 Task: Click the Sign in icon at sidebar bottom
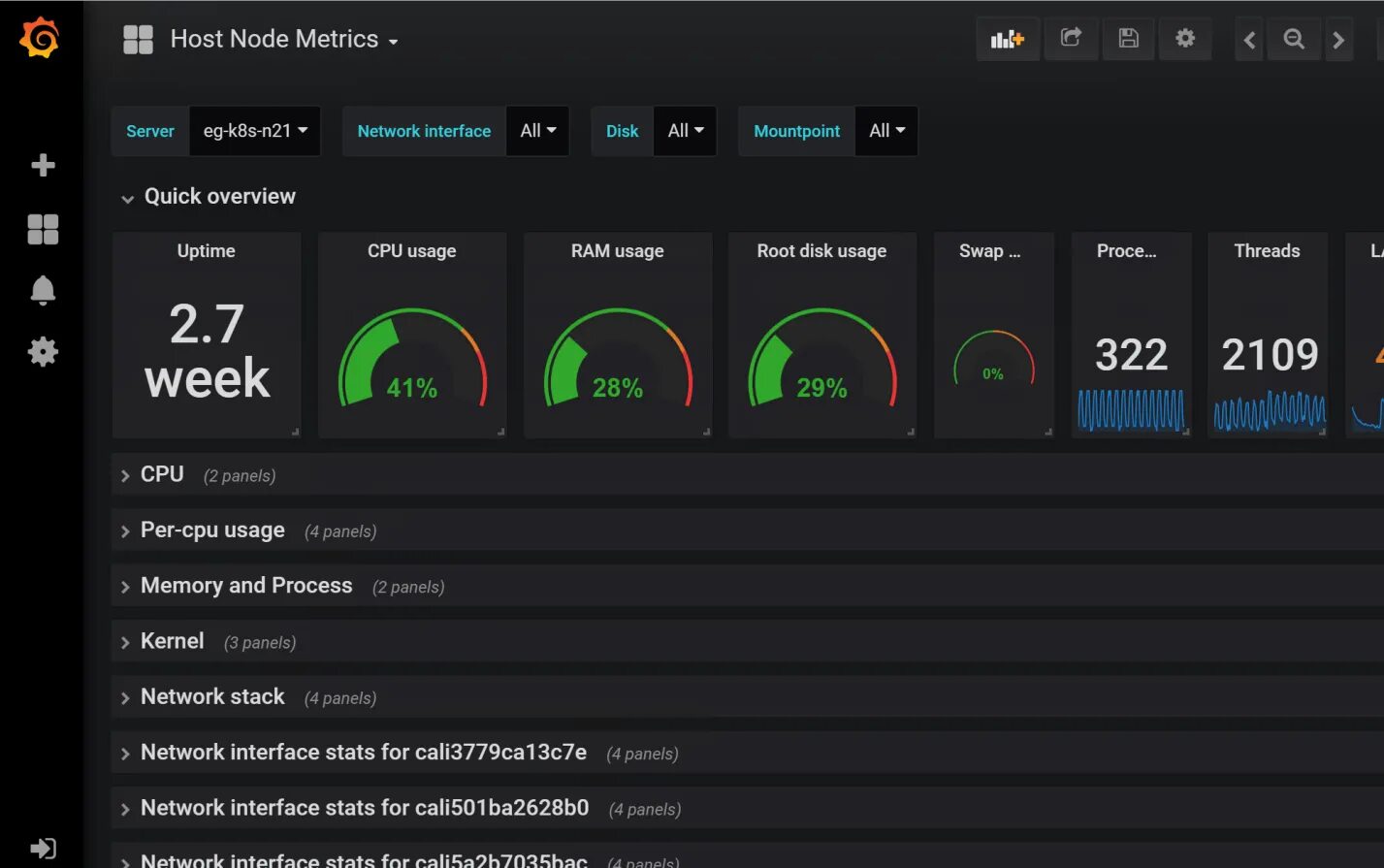pyautogui.click(x=43, y=849)
